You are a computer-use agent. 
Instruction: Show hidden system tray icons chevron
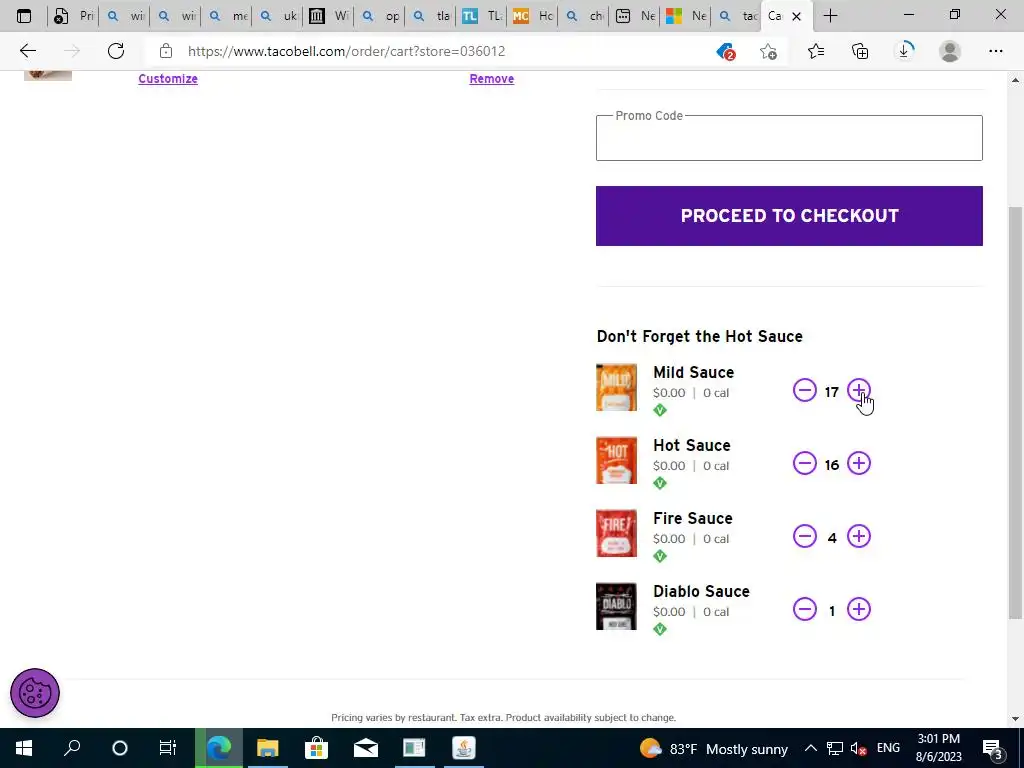(810, 748)
